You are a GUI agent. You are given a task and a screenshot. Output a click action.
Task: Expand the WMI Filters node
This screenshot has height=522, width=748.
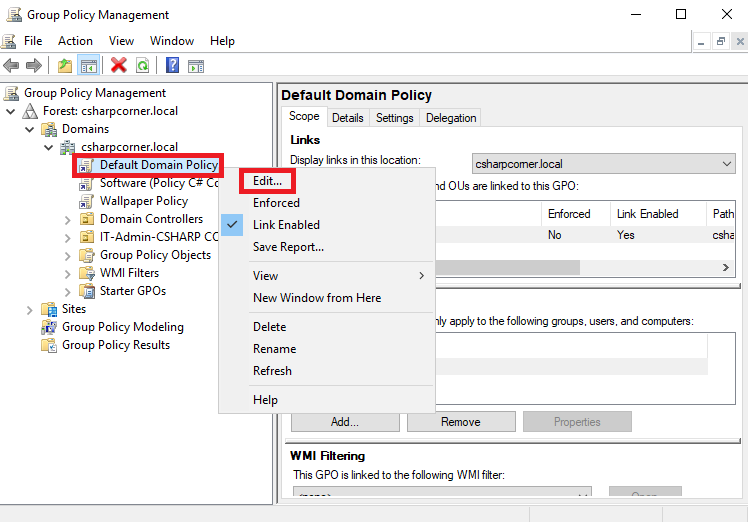click(x=67, y=273)
